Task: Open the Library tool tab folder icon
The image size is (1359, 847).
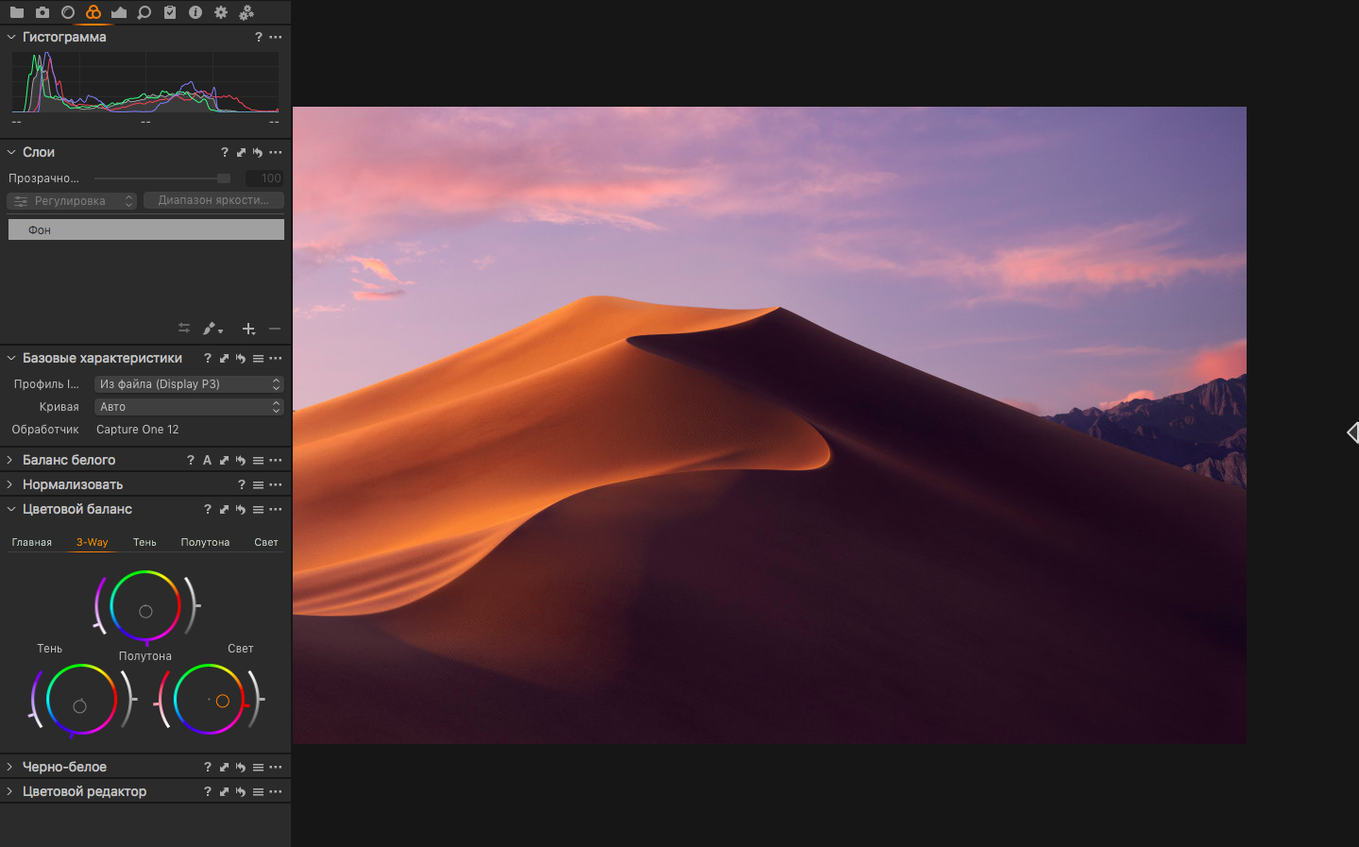Action: (17, 12)
